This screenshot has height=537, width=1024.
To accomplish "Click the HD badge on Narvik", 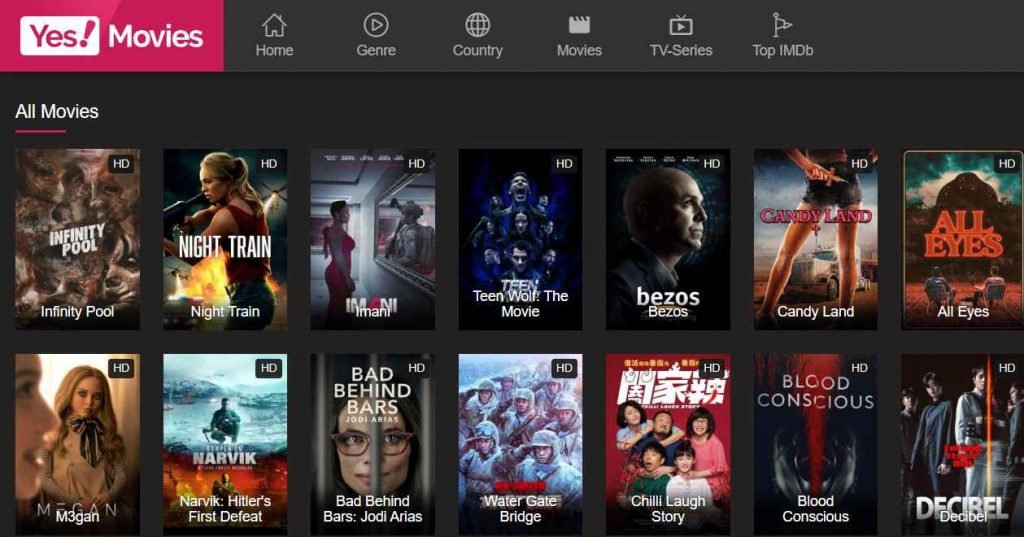I will click(269, 368).
